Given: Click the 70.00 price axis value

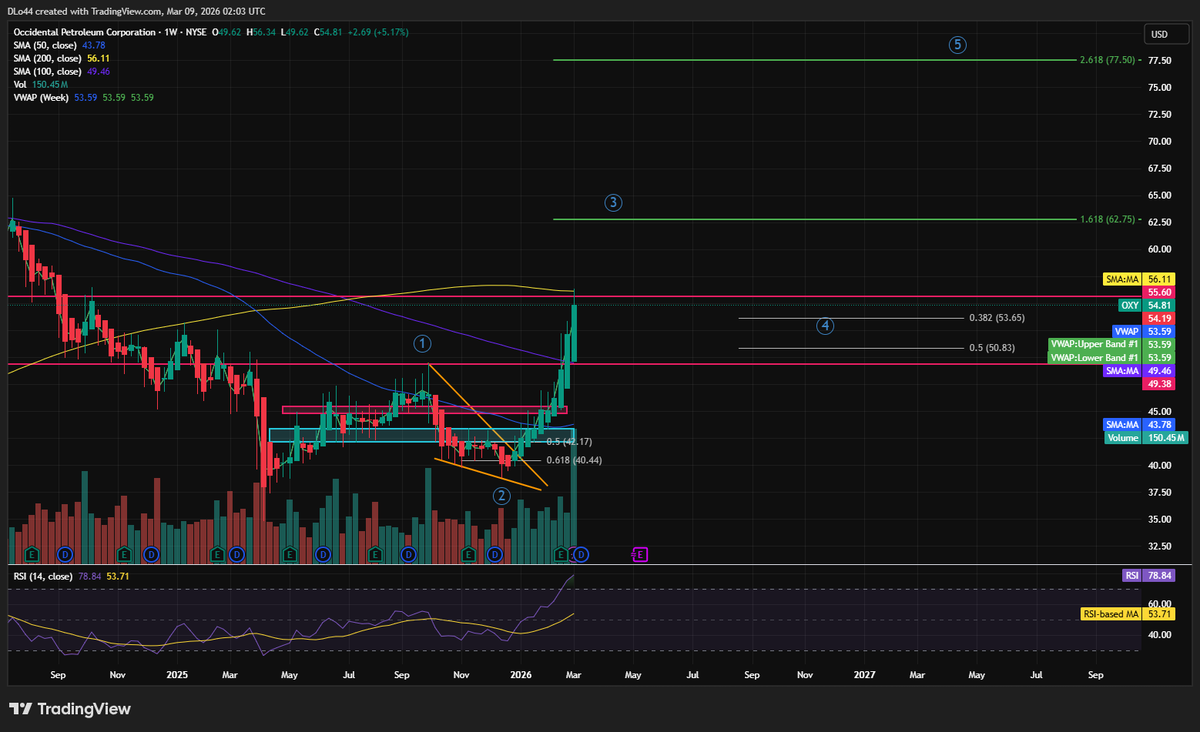Looking at the screenshot, I should (x=1159, y=142).
